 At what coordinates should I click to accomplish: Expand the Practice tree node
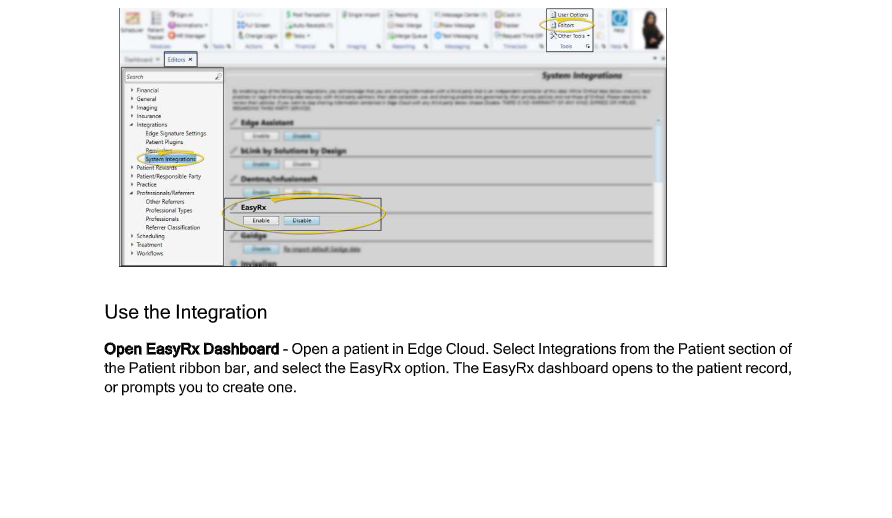(132, 184)
